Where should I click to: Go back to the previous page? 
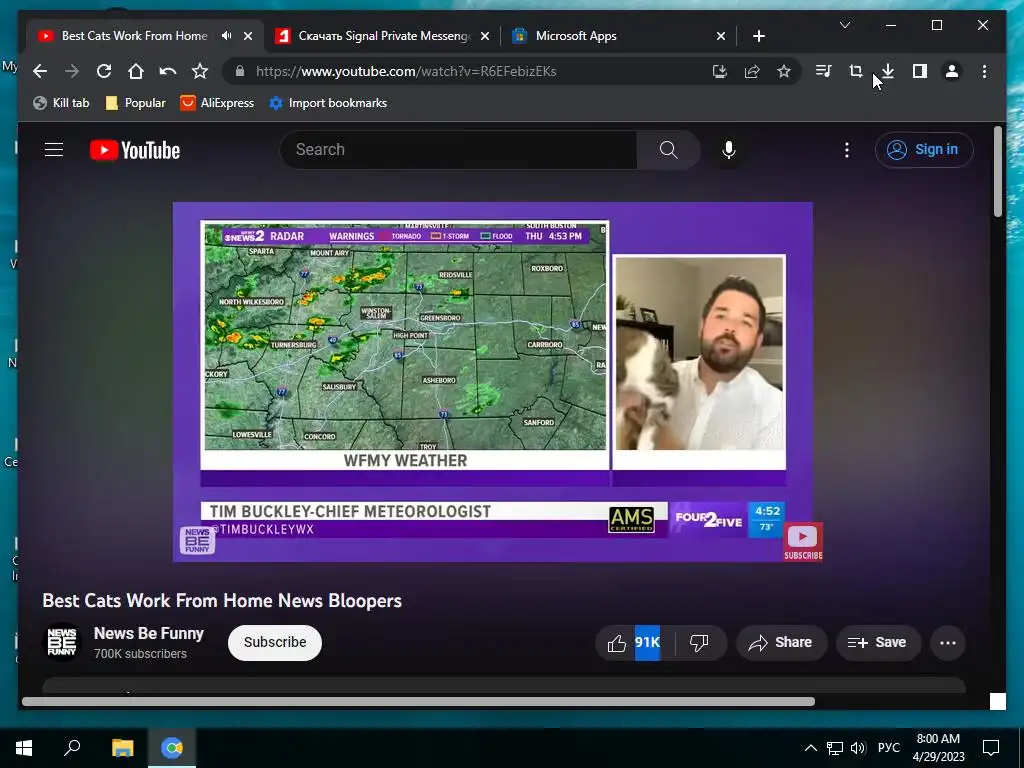(x=40, y=71)
